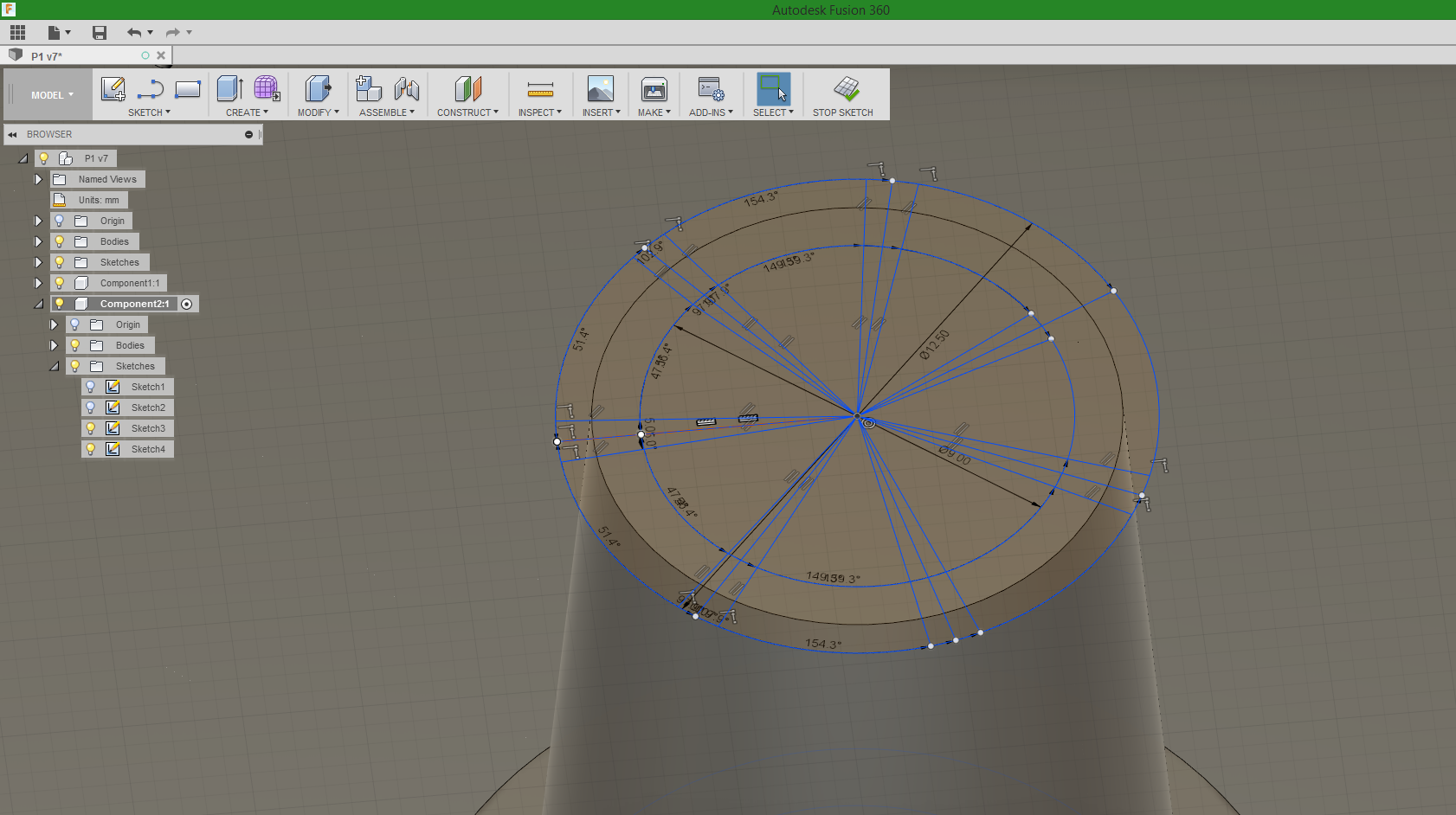
Task: Expand Bodies under Component2:1
Action: (54, 345)
